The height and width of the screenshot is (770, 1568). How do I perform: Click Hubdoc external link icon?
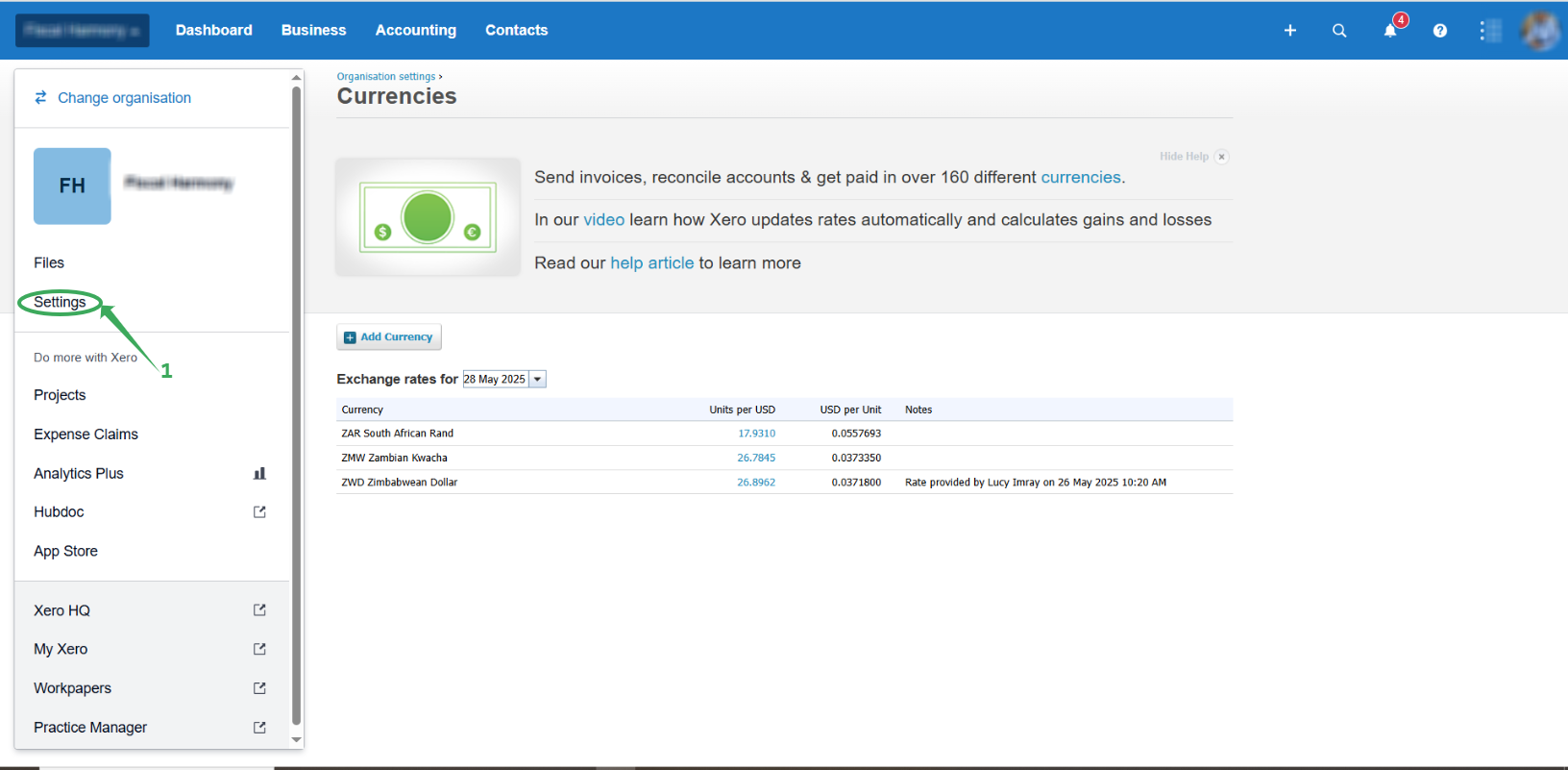259,512
